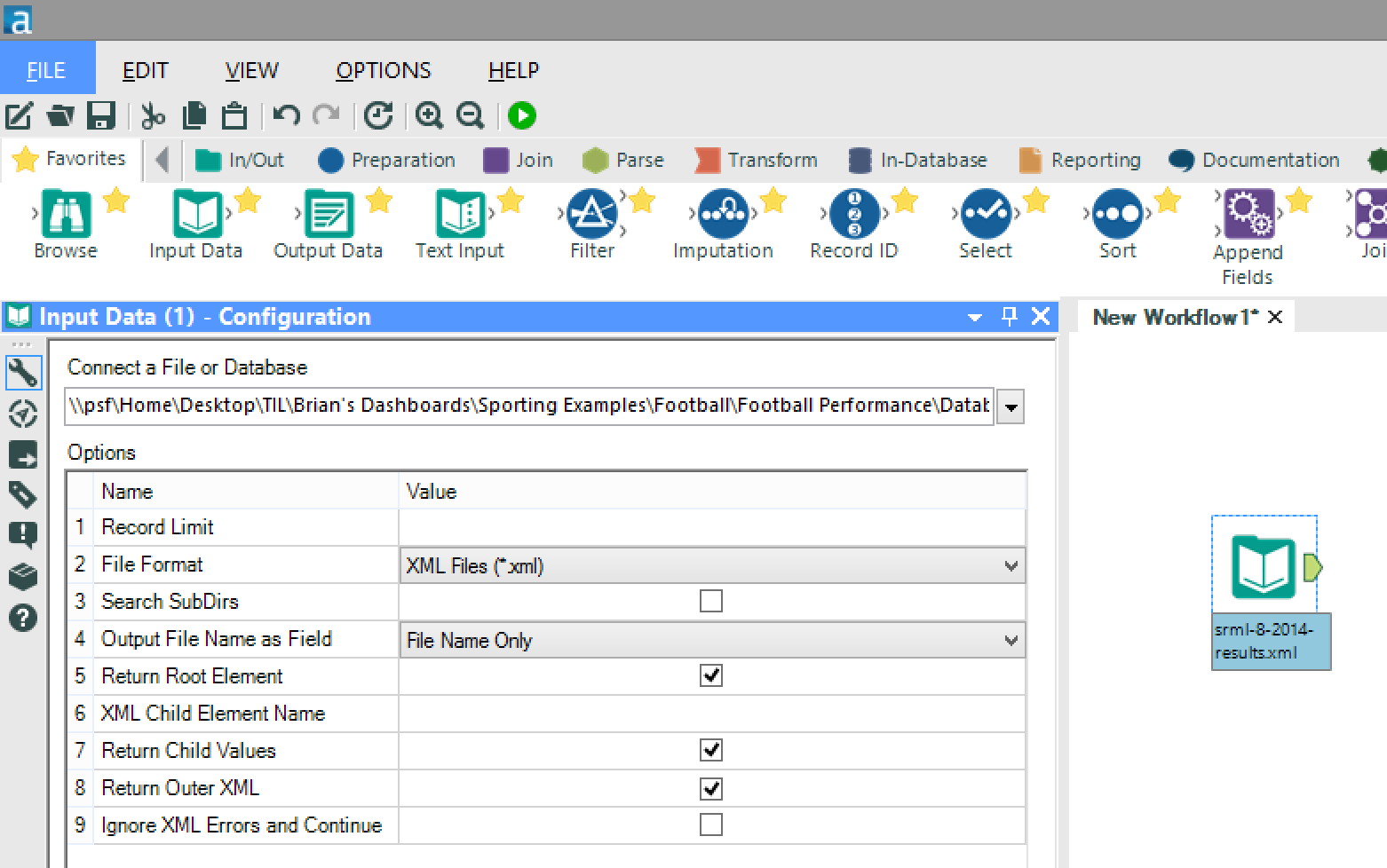
Task: Select the Sort tool icon
Action: (x=1117, y=214)
